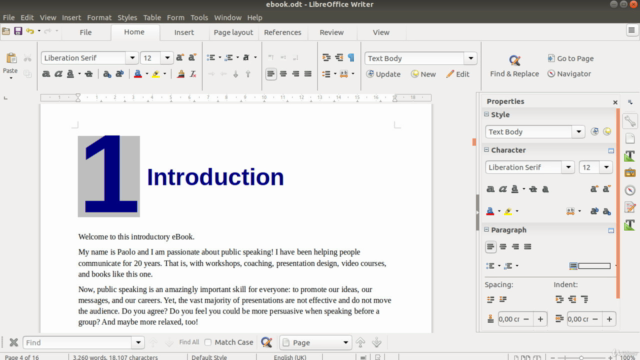
Task: Click sidebar bold icon in Character section
Action: point(491,189)
